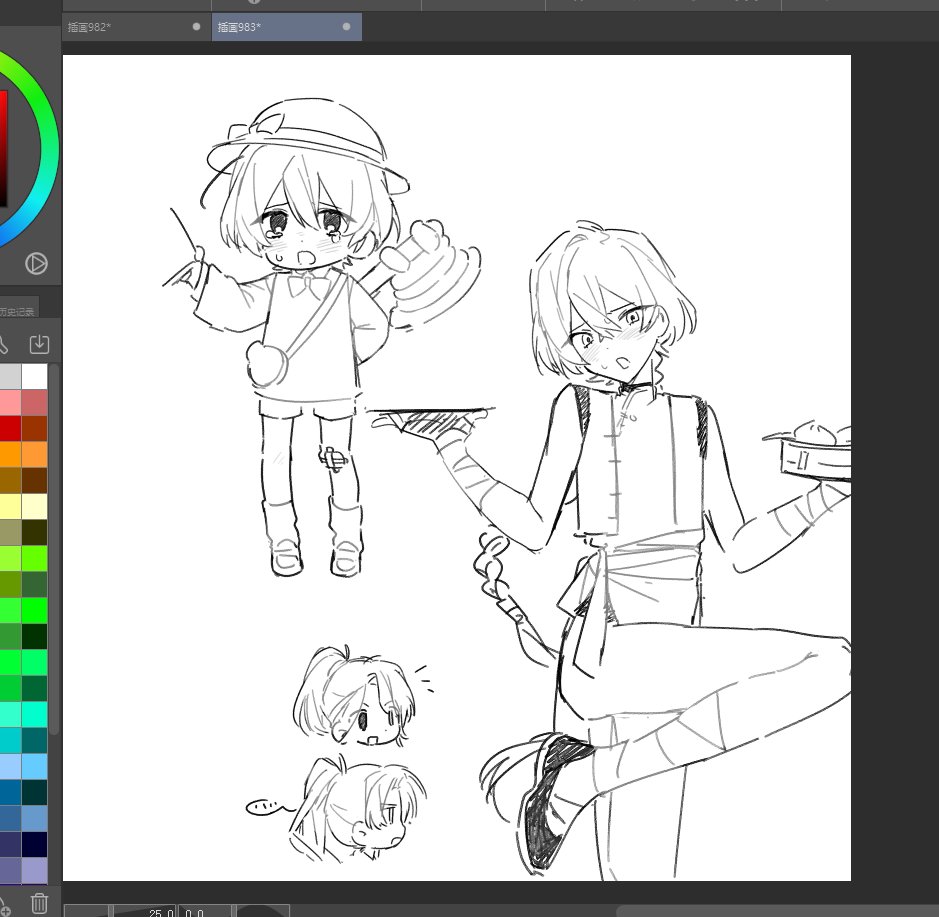Click the trash icon to delete swatch

[39, 903]
